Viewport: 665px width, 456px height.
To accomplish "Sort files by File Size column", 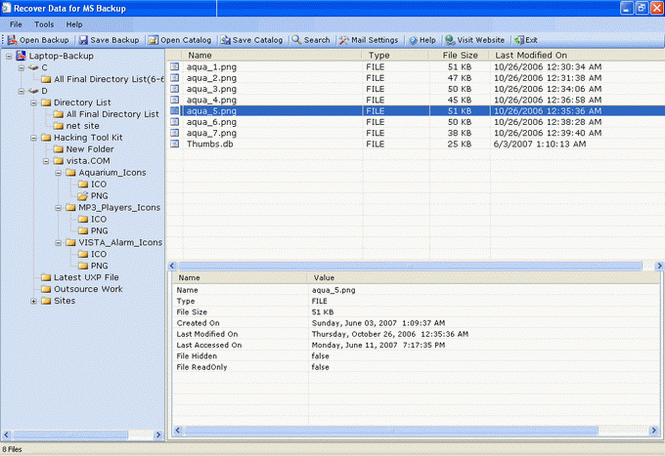I will point(460,55).
